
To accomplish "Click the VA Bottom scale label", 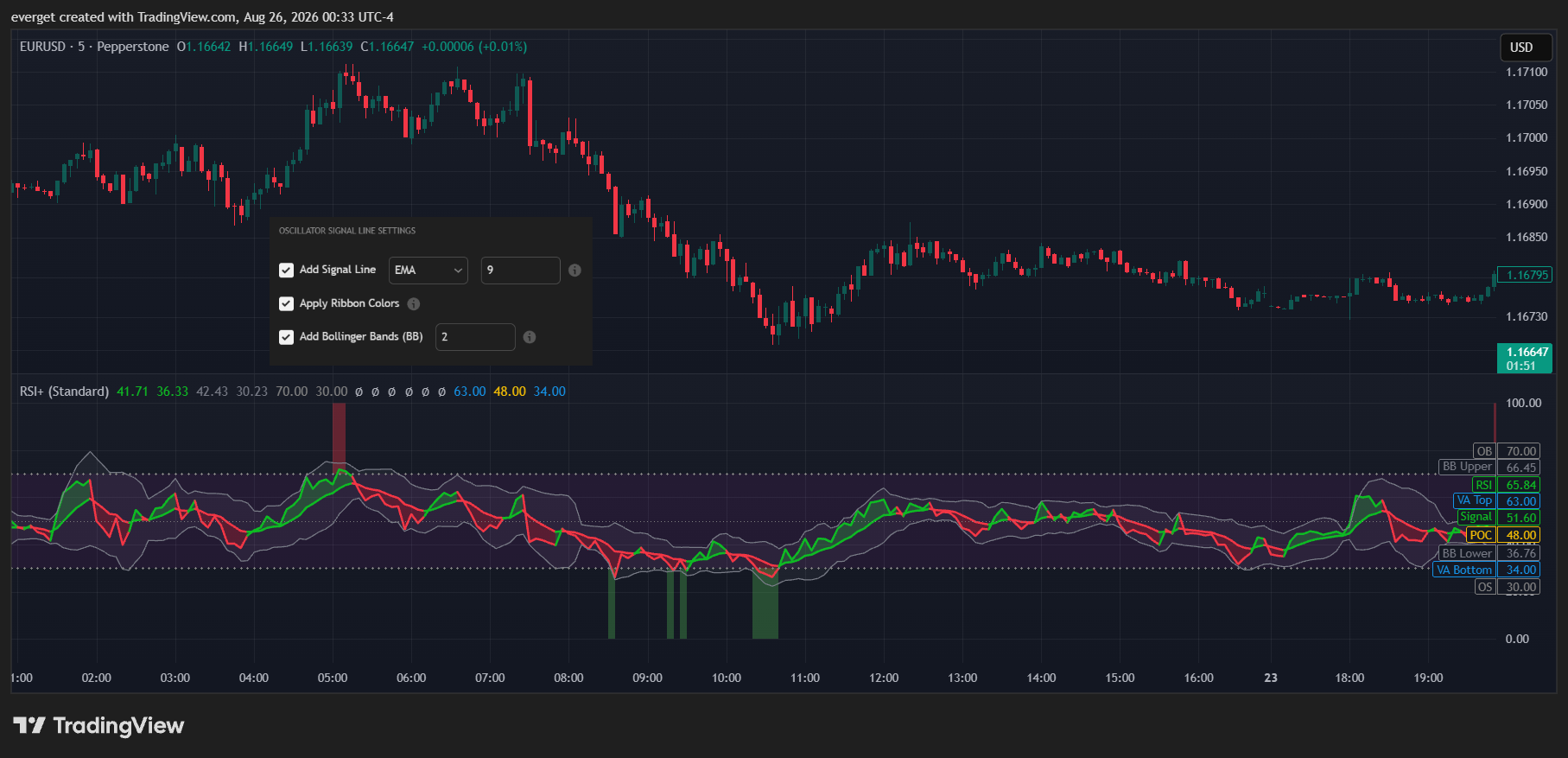I will point(1464,570).
